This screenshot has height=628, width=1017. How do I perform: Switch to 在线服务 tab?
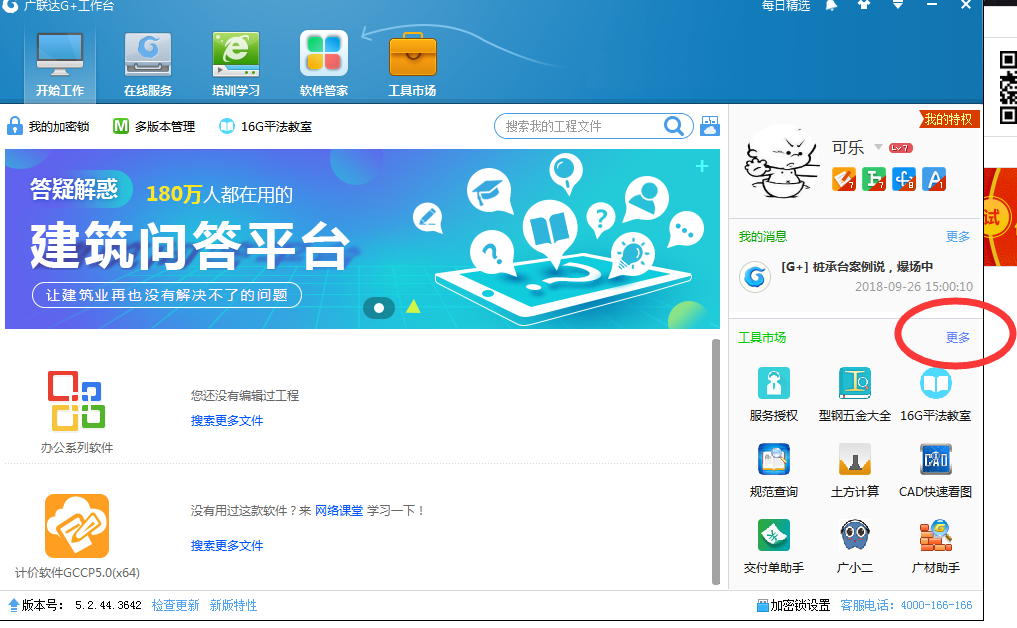pyautogui.click(x=148, y=65)
